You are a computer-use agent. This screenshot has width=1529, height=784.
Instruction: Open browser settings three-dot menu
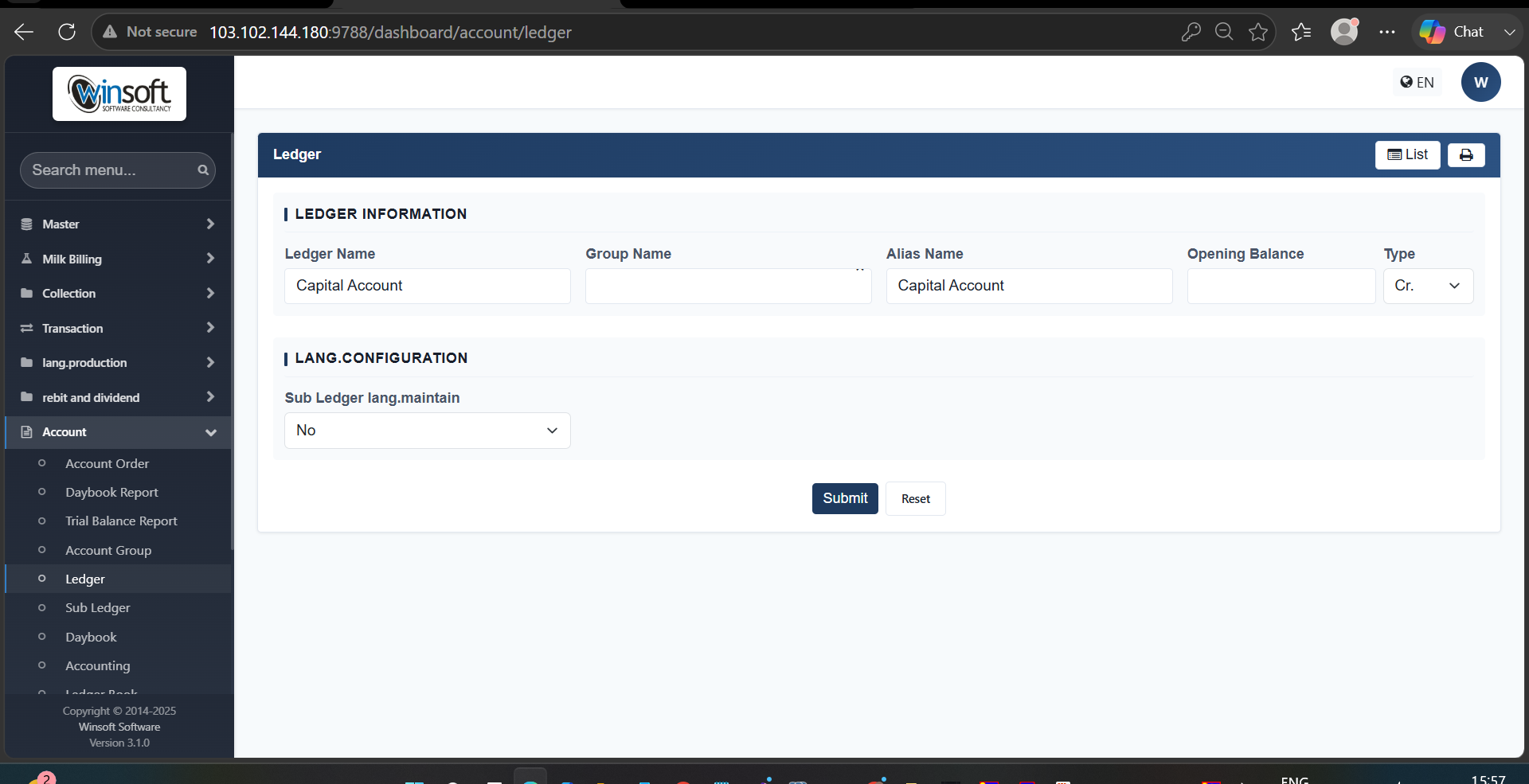tap(1387, 32)
